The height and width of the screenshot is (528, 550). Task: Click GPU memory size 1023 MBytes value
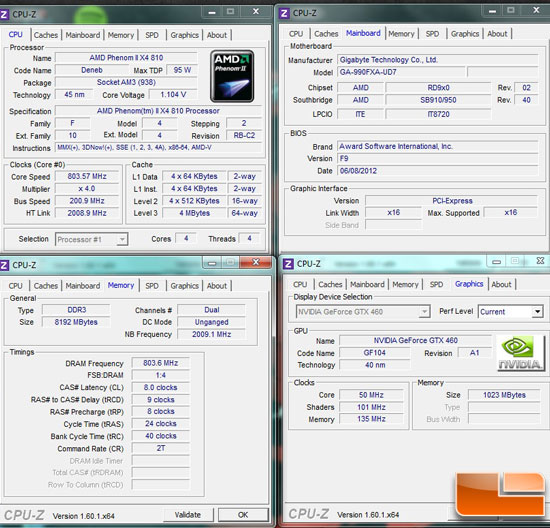point(504,395)
